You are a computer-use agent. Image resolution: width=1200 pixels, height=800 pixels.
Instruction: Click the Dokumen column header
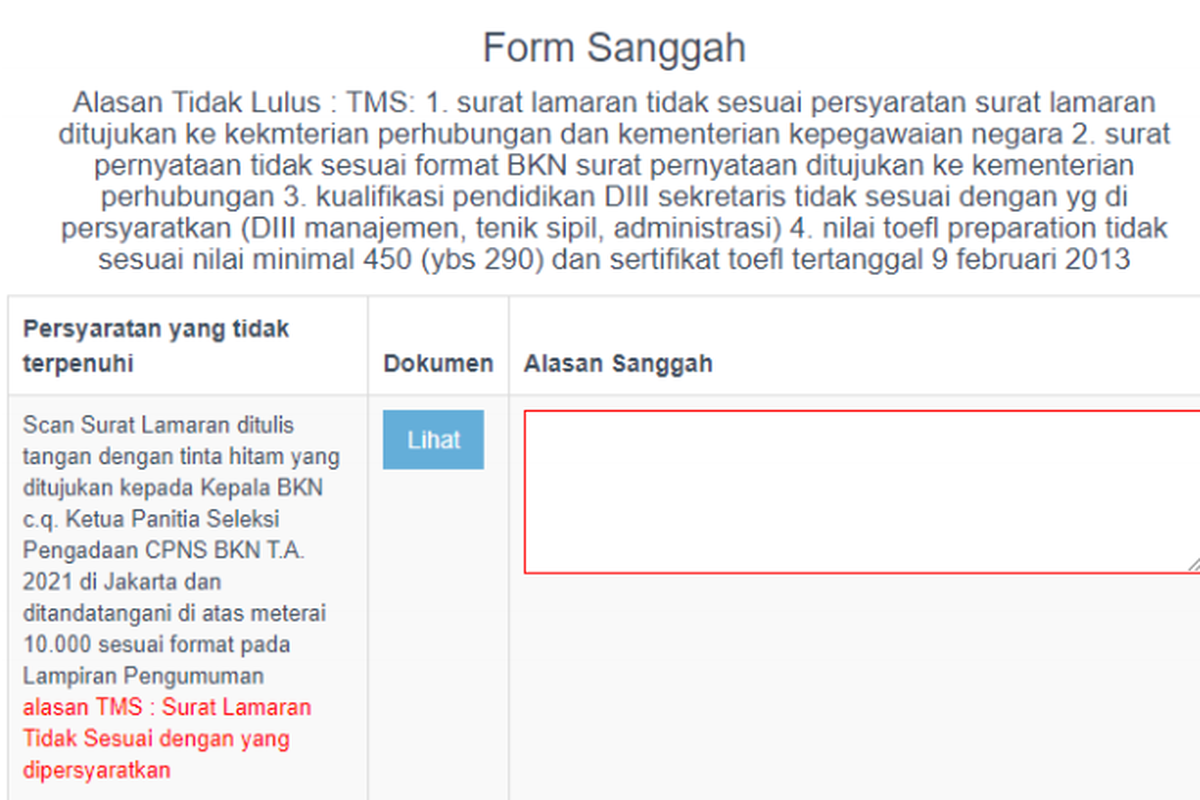click(x=438, y=363)
